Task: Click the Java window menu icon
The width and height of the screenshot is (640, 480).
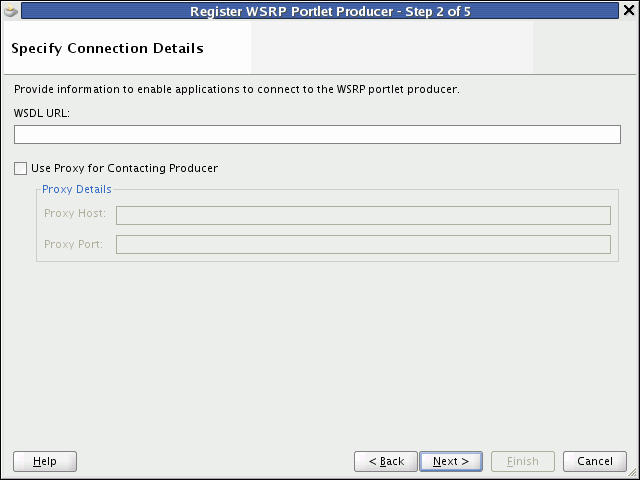Action: [11, 12]
